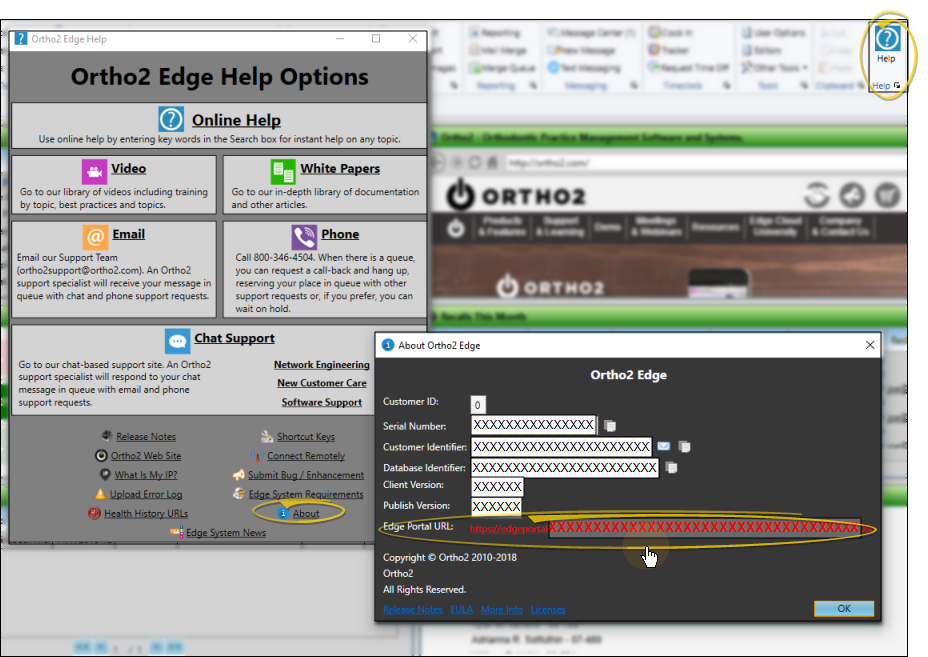
Task: Click Text Messaging in the ribbon
Action: pyautogui.click(x=585, y=68)
